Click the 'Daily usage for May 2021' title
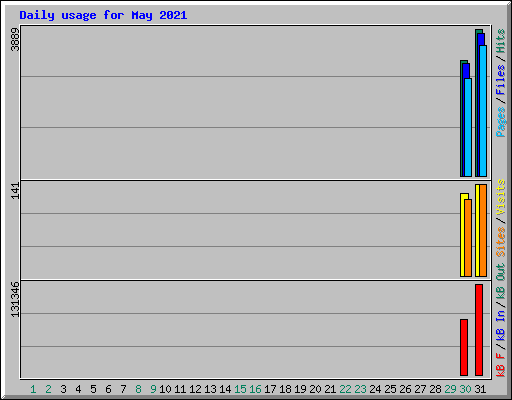This screenshot has width=512, height=400. click(x=103, y=15)
